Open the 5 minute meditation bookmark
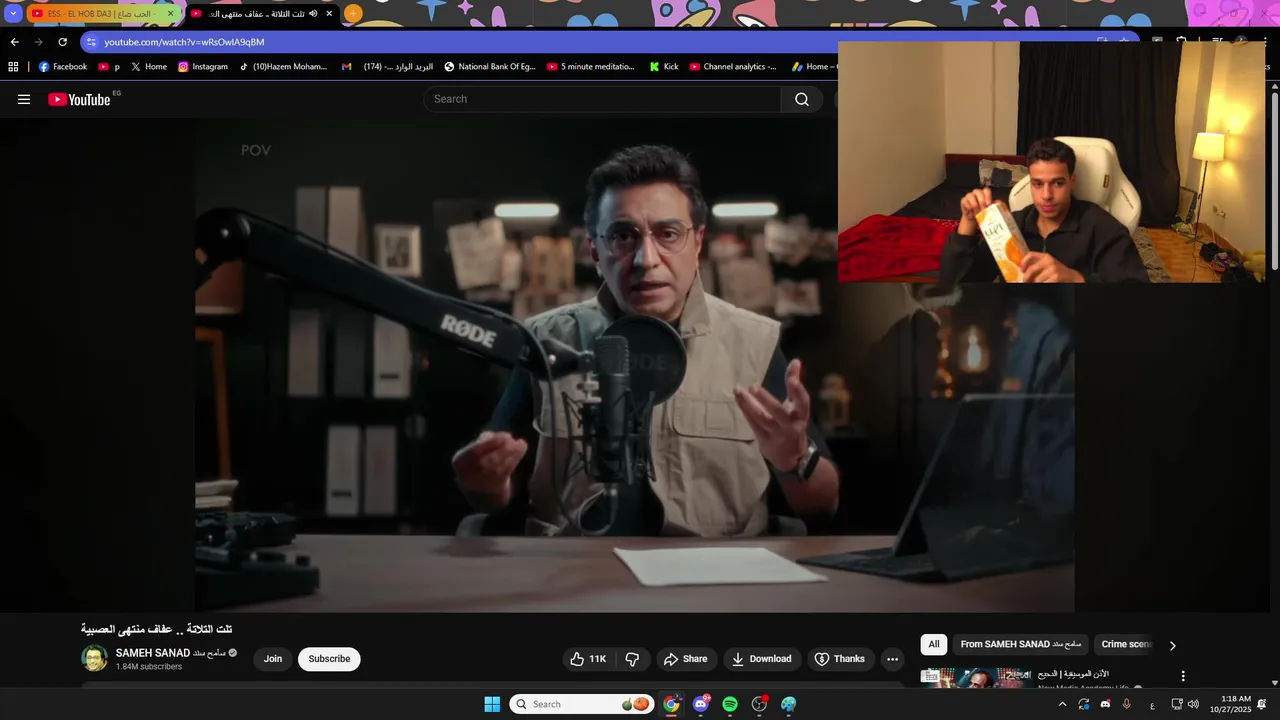1280x720 pixels. coord(591,67)
